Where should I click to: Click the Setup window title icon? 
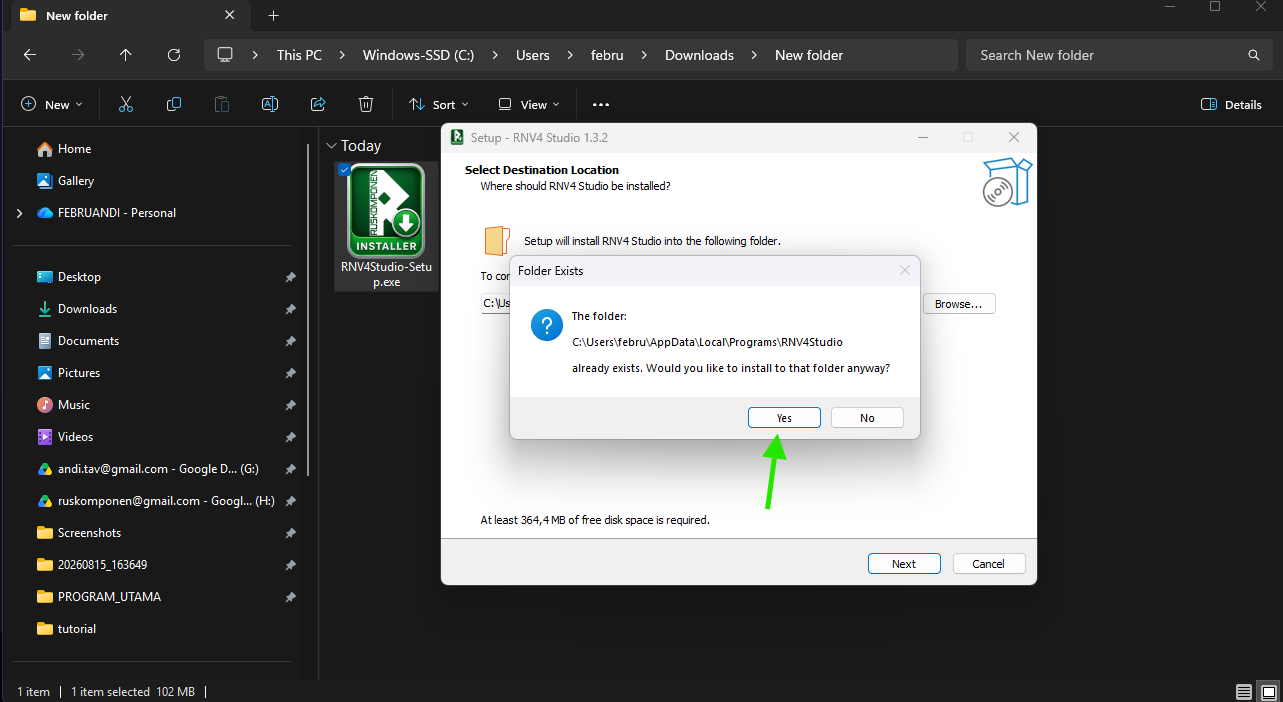tap(457, 137)
